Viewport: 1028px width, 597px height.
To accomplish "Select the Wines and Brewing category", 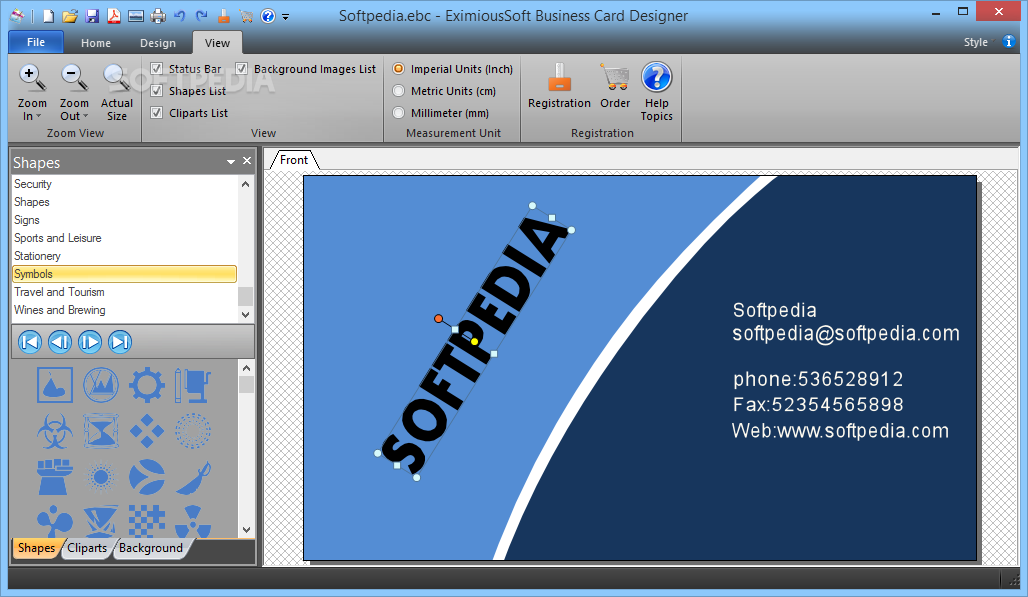I will (x=125, y=310).
